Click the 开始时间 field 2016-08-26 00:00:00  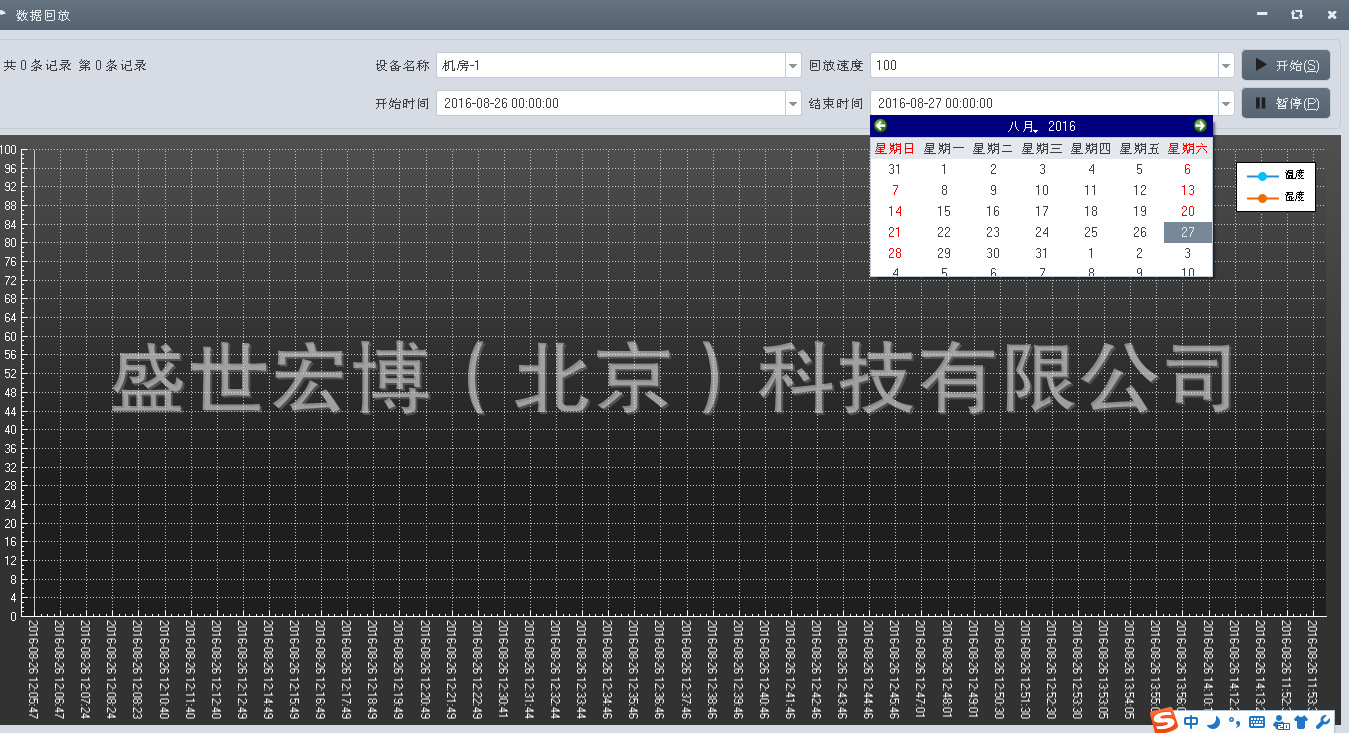(x=611, y=103)
